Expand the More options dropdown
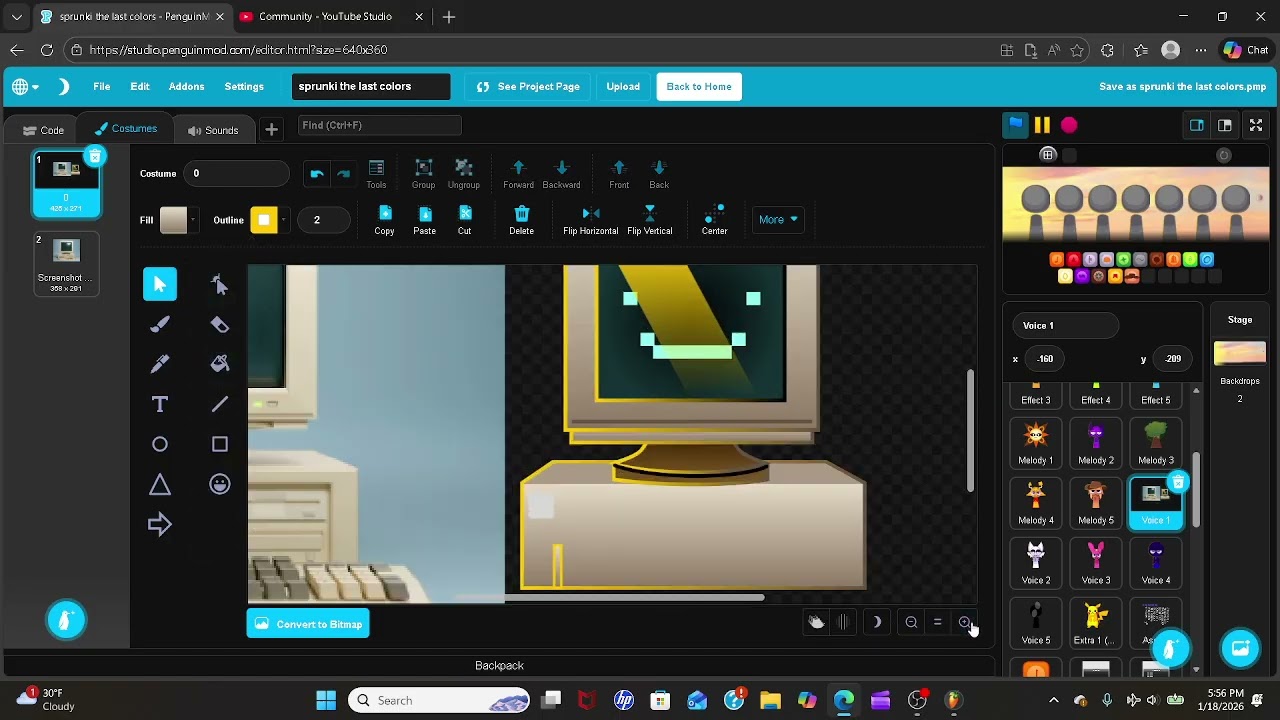1280x720 pixels. click(x=778, y=219)
